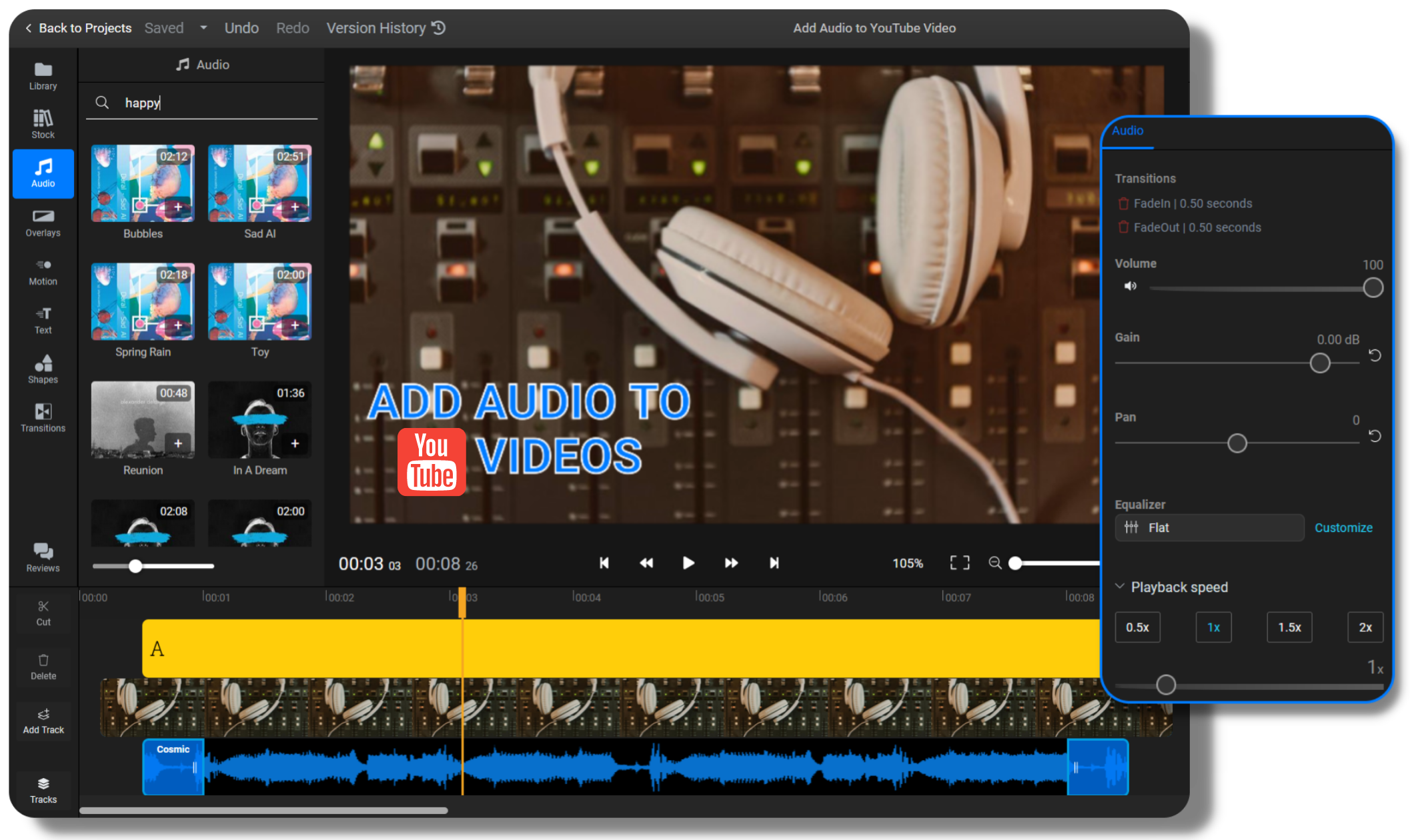Enable fullscreen preview mode
The height and width of the screenshot is (840, 1418).
959,563
